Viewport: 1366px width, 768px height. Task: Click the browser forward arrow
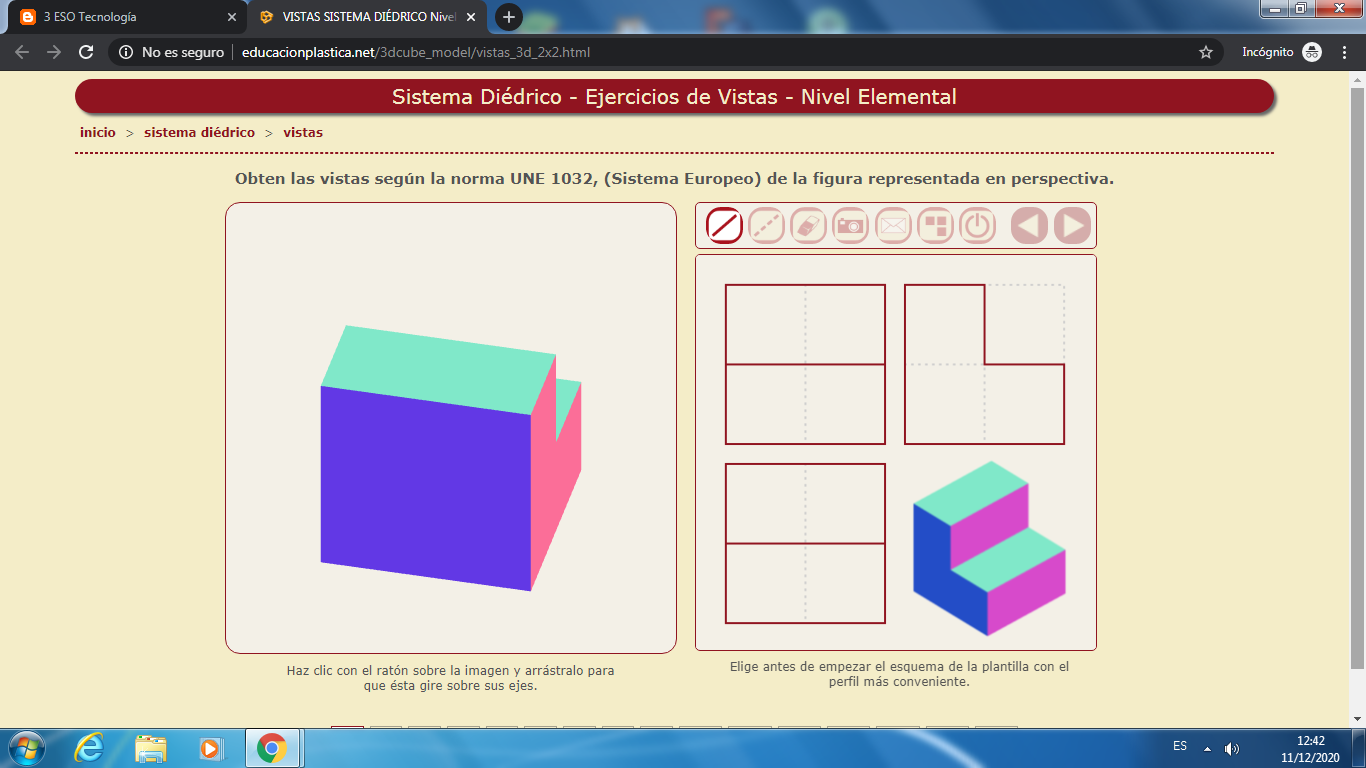54,52
